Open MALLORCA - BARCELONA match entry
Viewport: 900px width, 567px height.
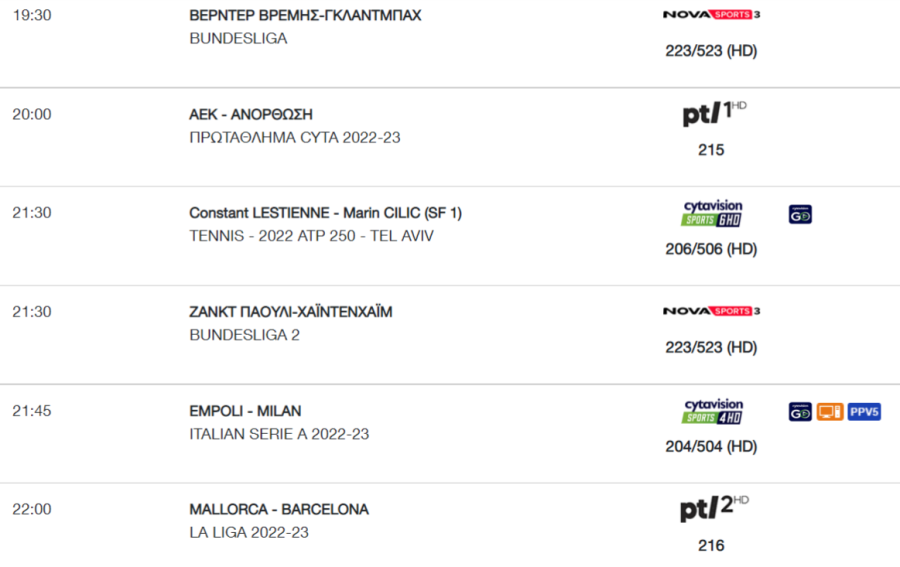tap(279, 510)
